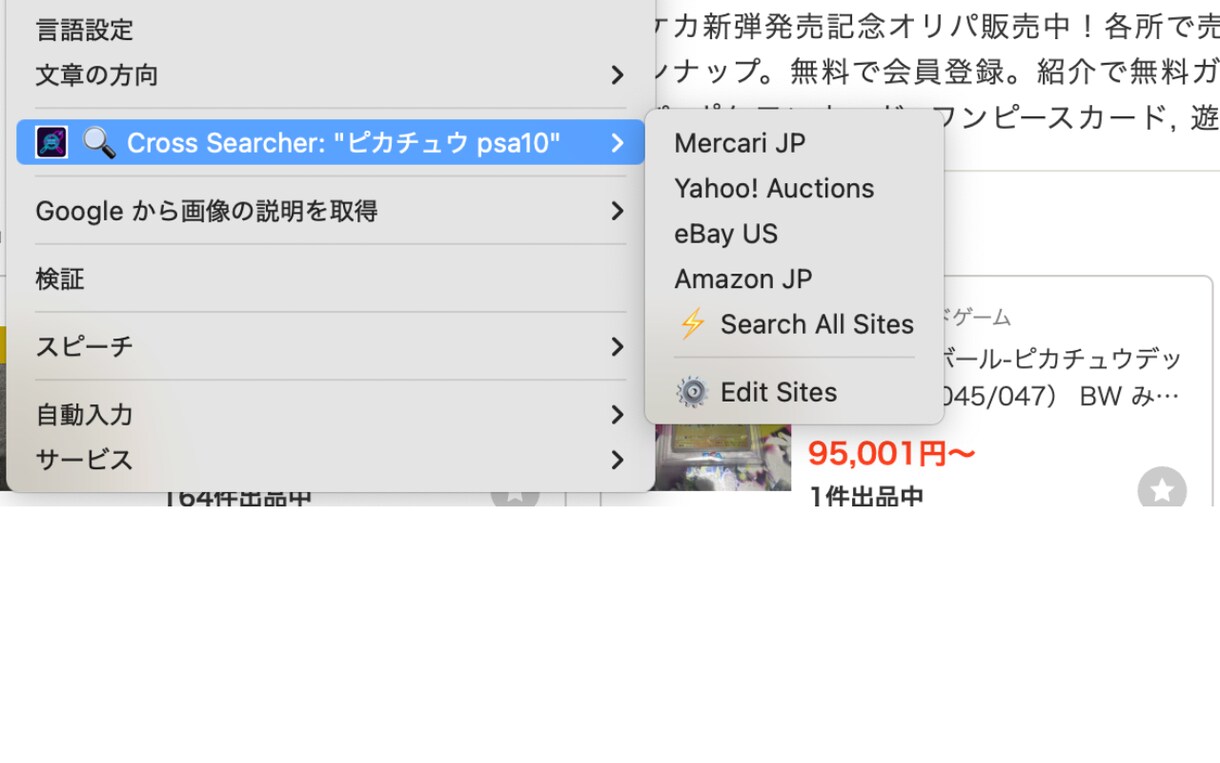
Task: Open the 文章の方向 submenu entry
Action: (330, 75)
